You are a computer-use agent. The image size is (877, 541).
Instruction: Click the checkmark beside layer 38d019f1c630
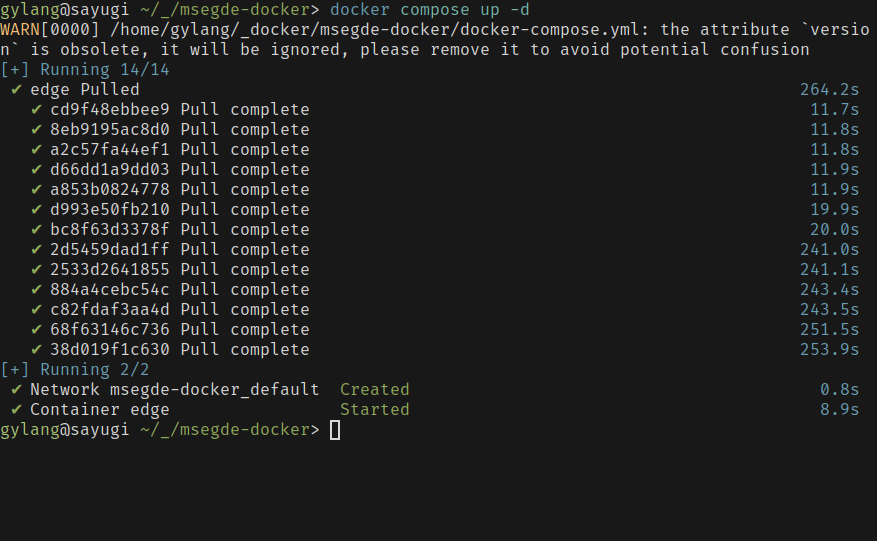pyautogui.click(x=36, y=350)
